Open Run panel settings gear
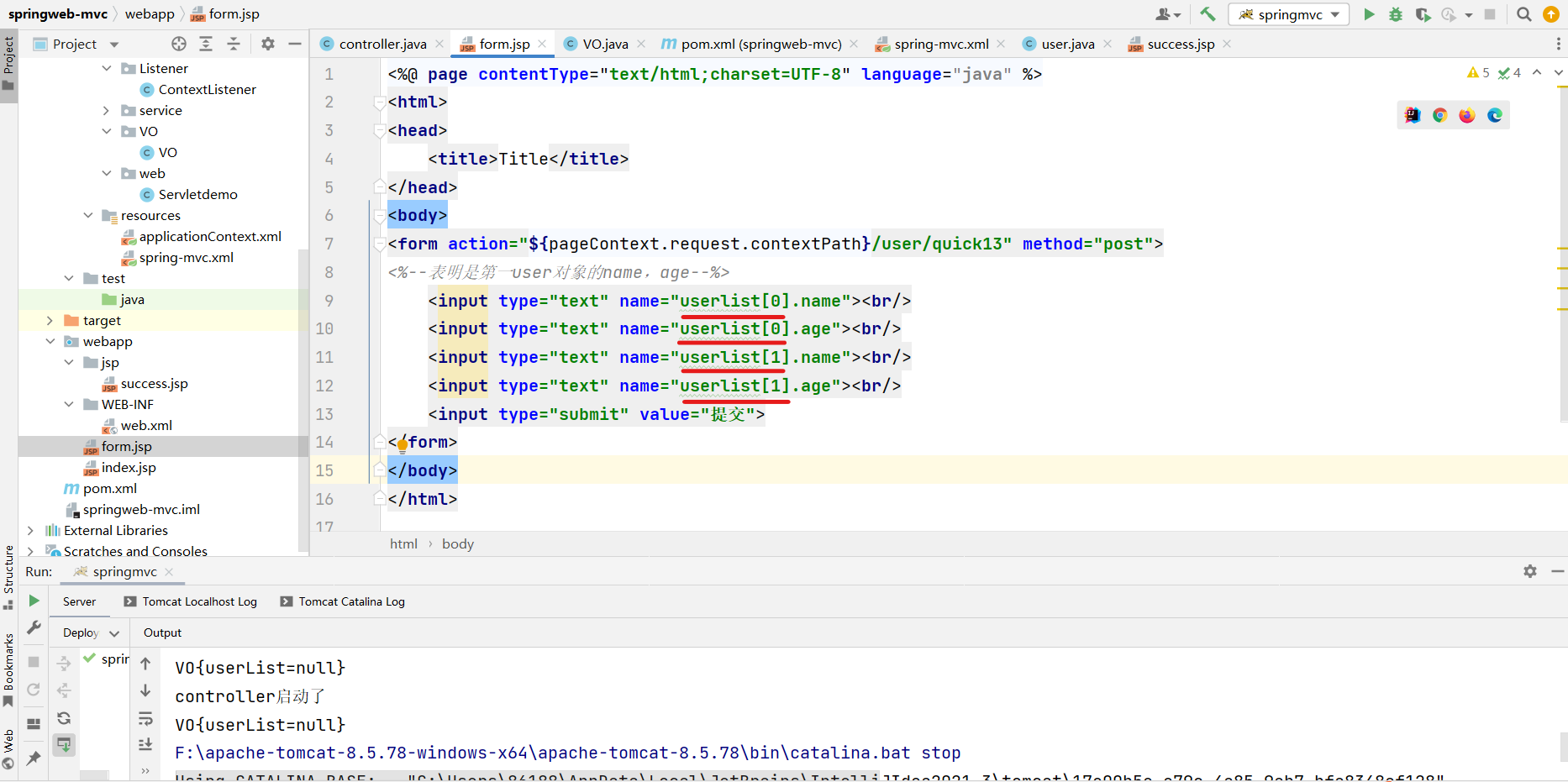Screen dimensions: 1568x782 [x=1530, y=571]
